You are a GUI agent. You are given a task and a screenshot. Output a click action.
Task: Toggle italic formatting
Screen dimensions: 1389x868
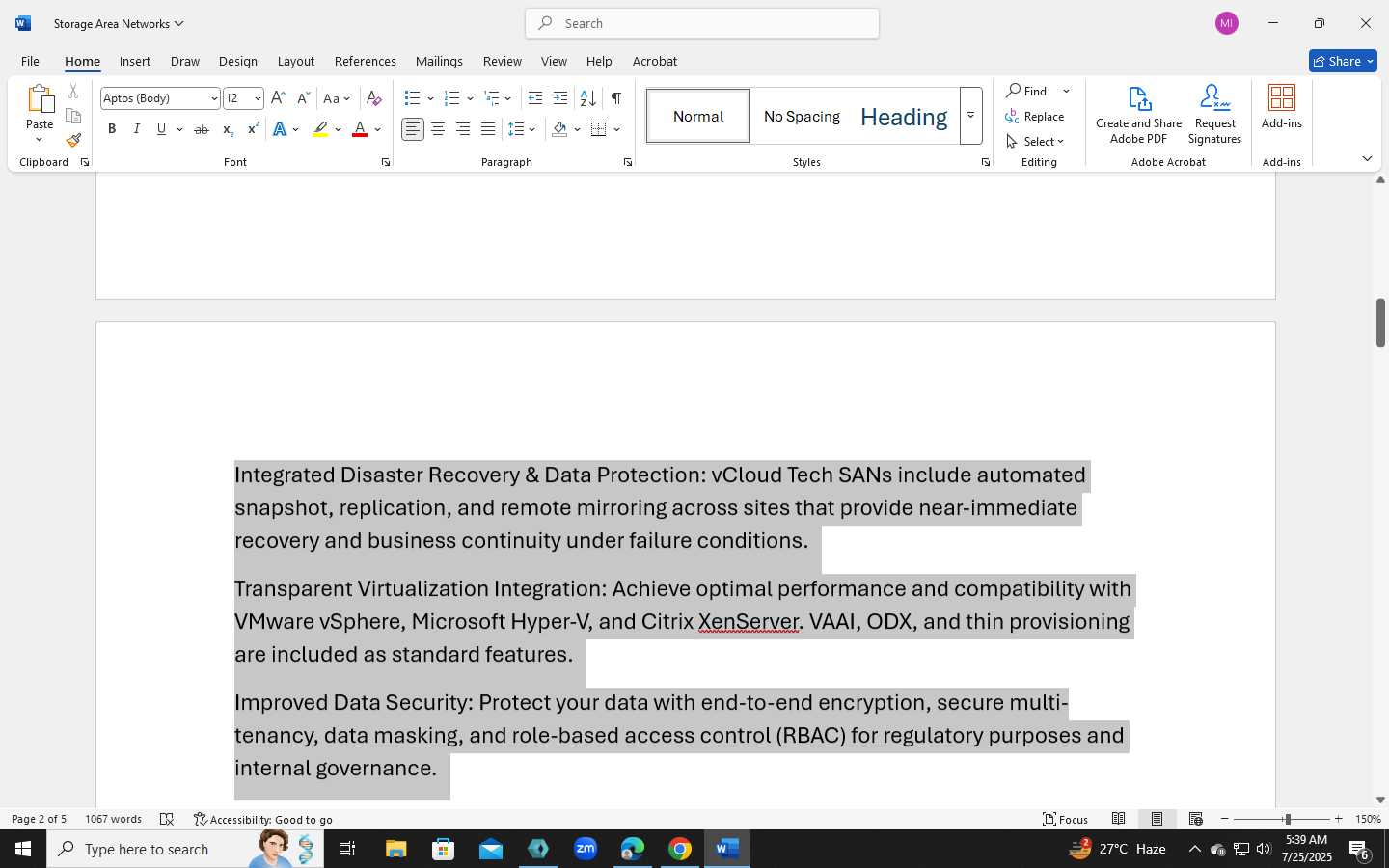pyautogui.click(x=137, y=129)
